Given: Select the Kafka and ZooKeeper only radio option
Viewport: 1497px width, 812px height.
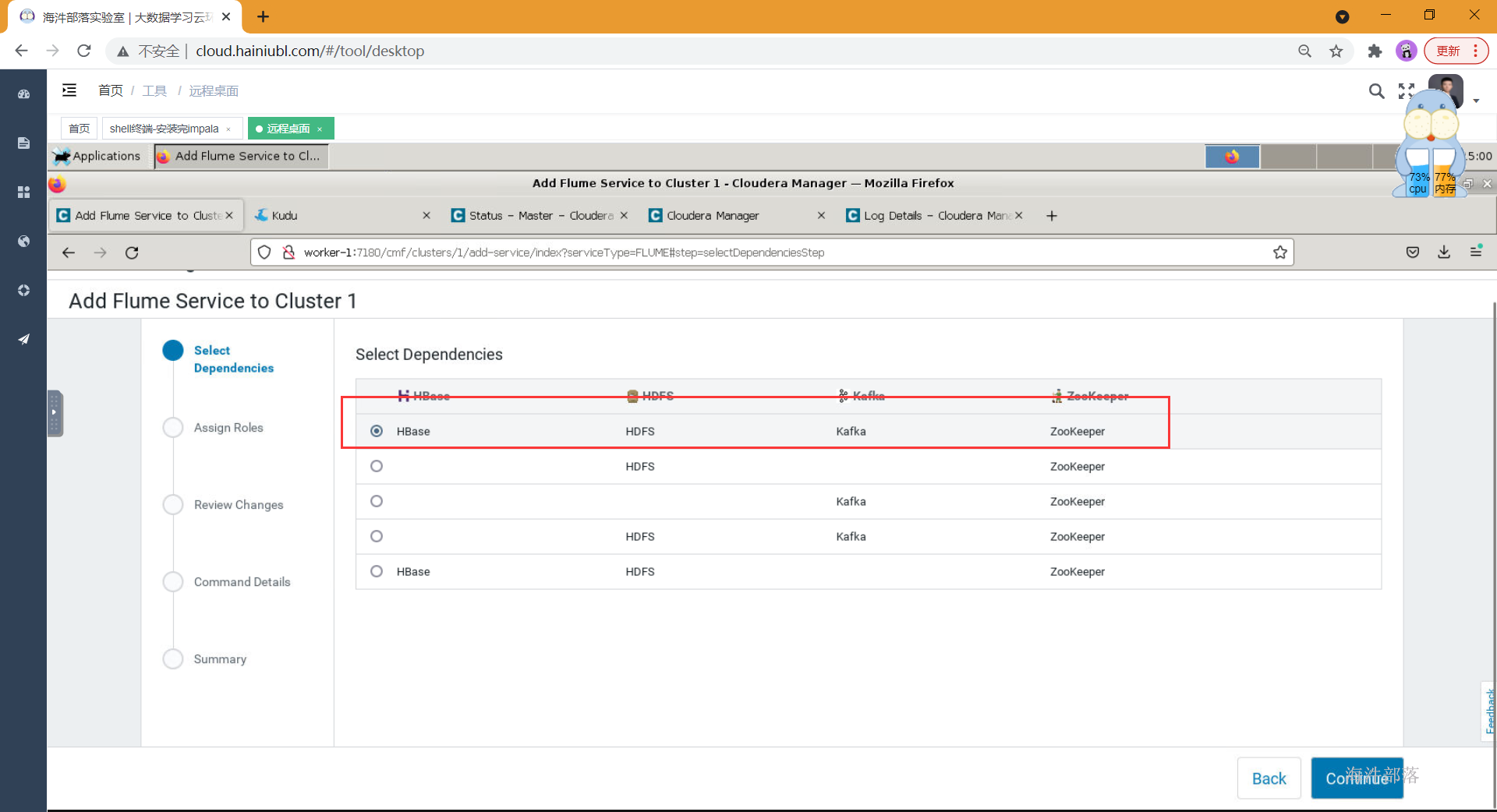Looking at the screenshot, I should (x=377, y=501).
